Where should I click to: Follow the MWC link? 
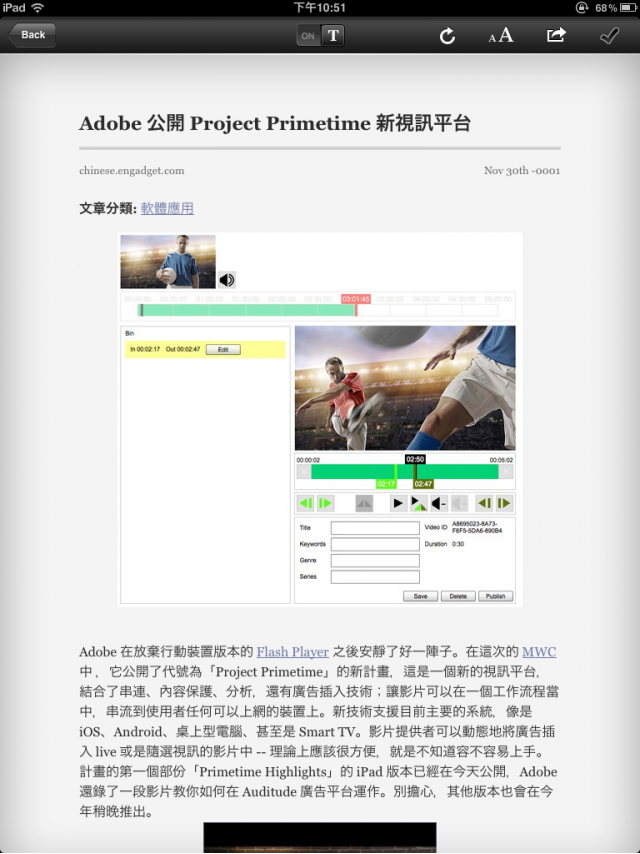[539, 651]
